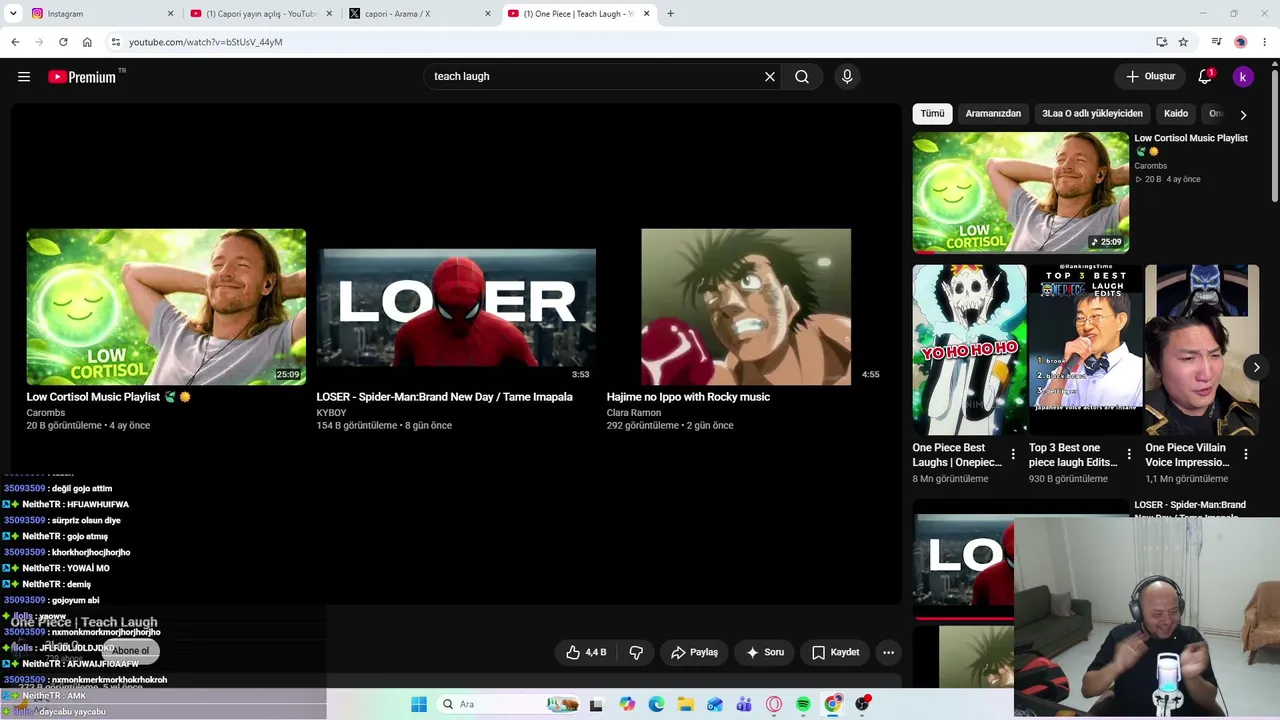The height and width of the screenshot is (720, 1280).
Task: Open the Chrome home page button
Action: click(87, 42)
